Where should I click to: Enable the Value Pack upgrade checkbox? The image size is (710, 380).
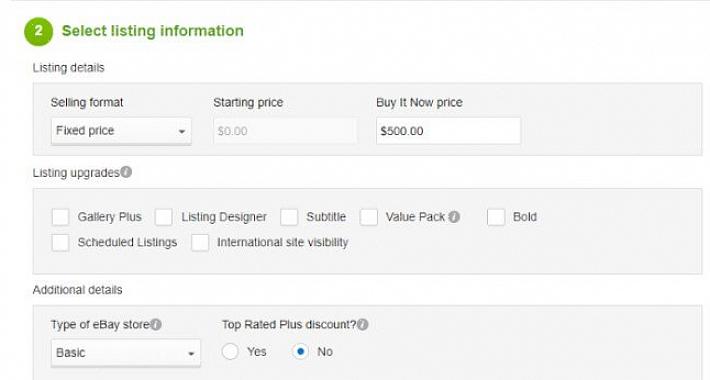click(x=369, y=217)
